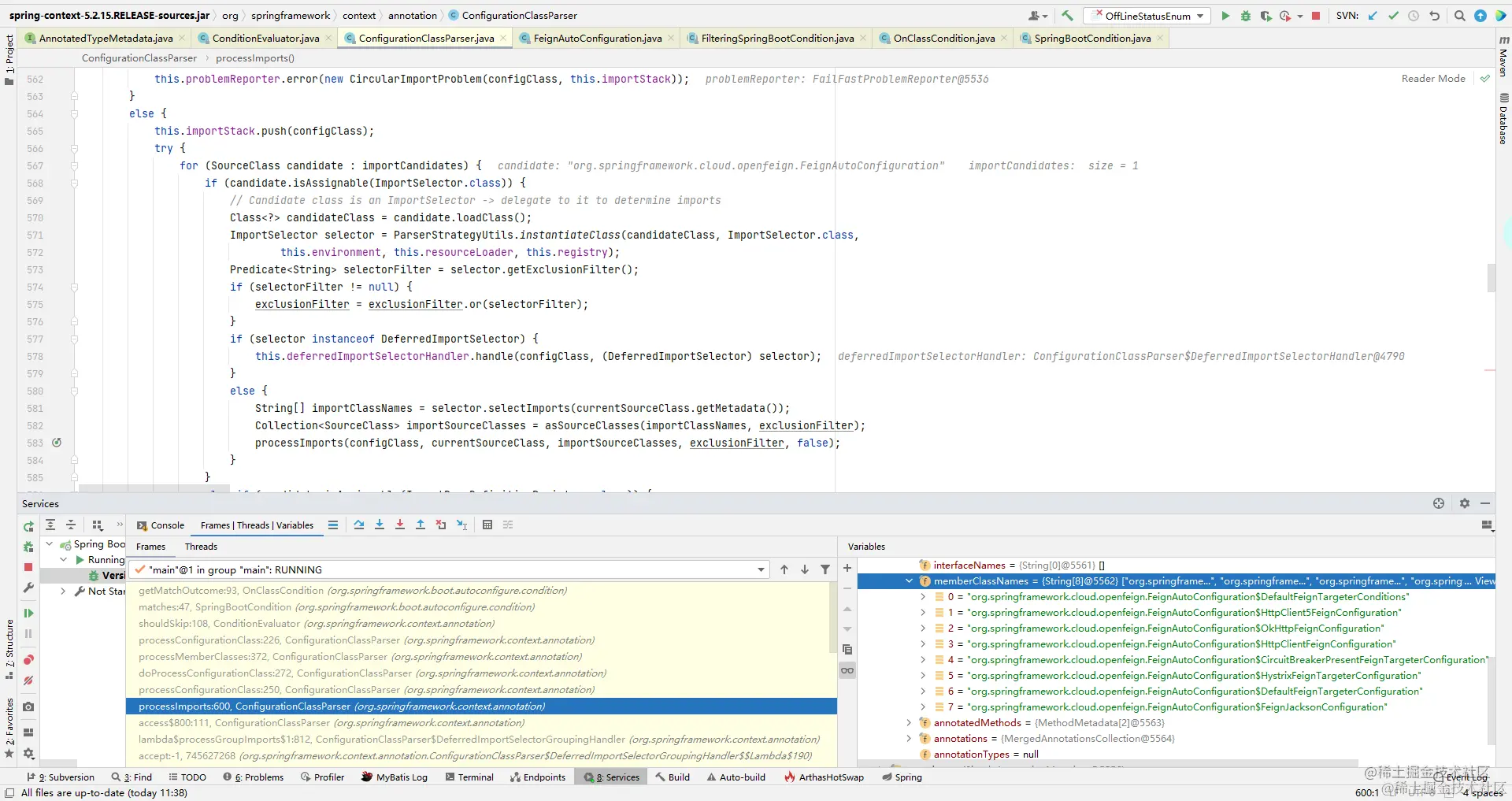Toggle Reader Mode in editor
The image size is (1512, 801).
click(1433, 79)
